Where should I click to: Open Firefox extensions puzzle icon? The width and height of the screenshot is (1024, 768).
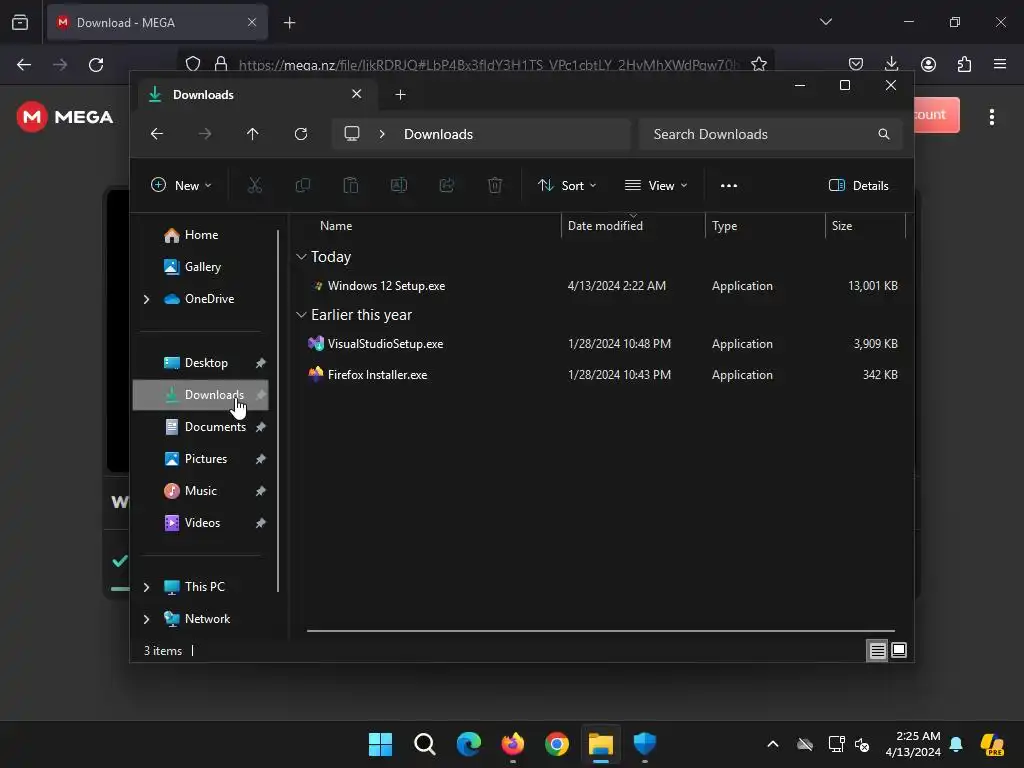(964, 64)
